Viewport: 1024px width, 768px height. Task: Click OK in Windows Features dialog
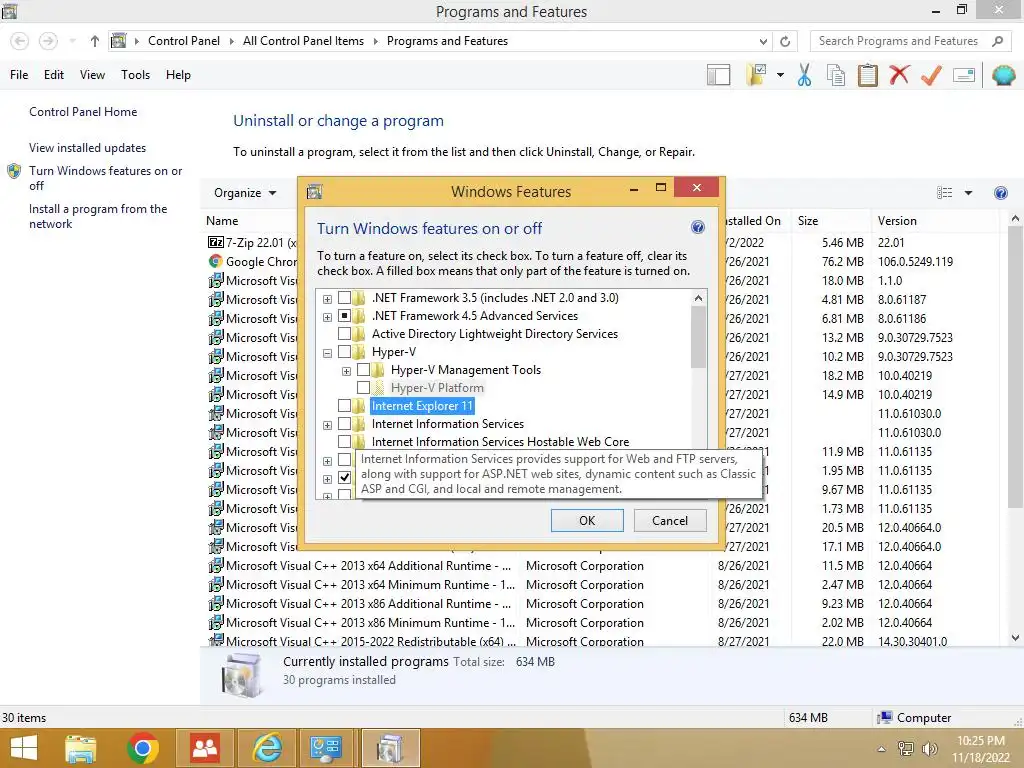pyautogui.click(x=587, y=520)
